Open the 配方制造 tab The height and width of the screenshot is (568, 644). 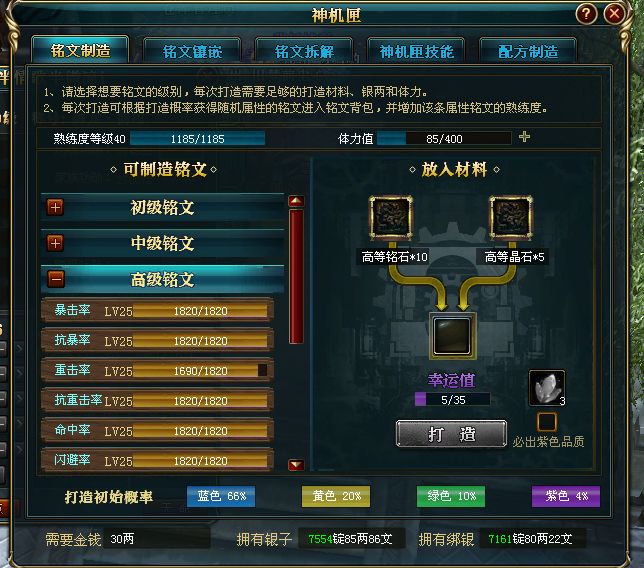coord(528,51)
